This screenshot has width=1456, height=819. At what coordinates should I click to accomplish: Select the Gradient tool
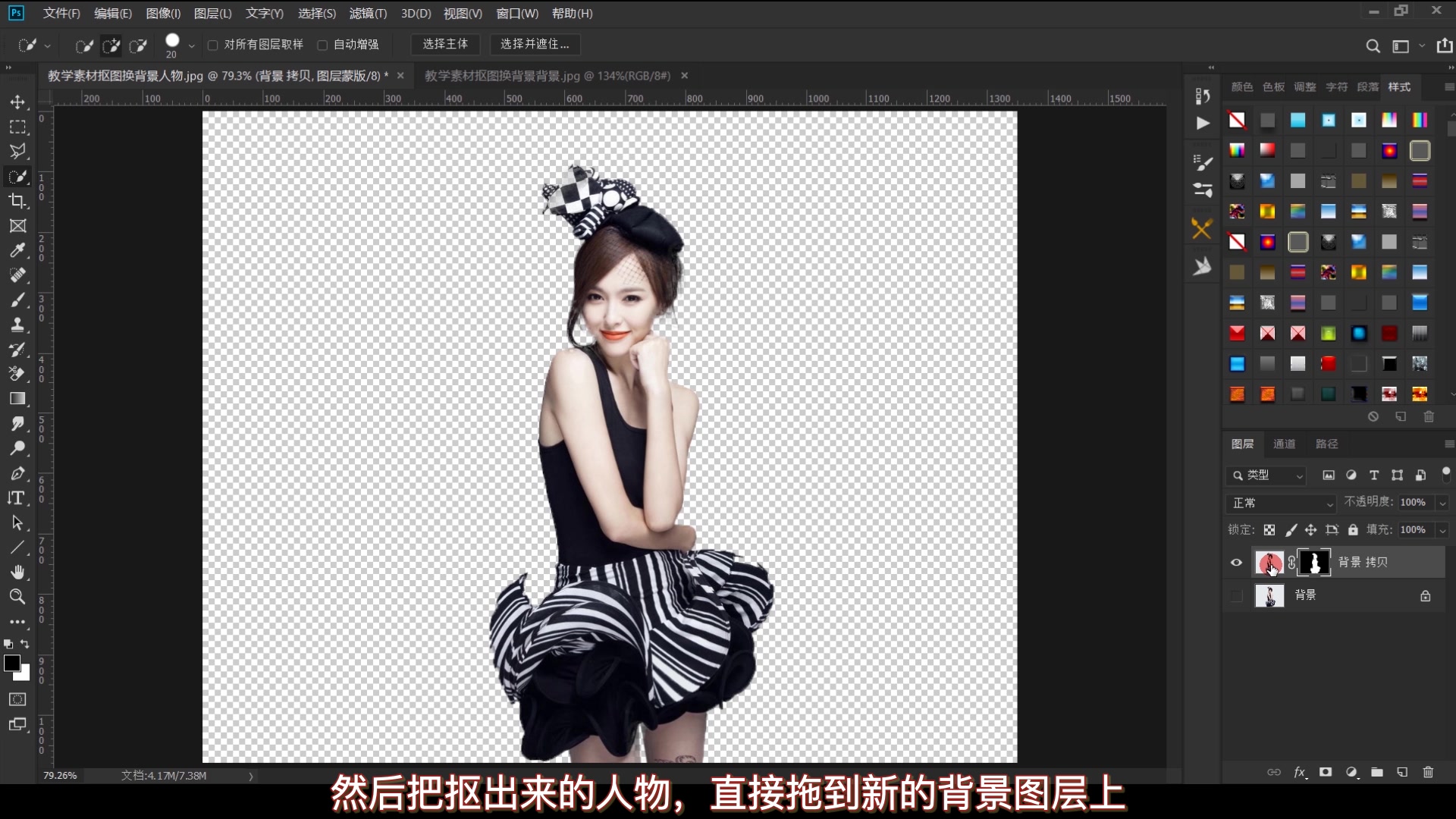pyautogui.click(x=17, y=399)
